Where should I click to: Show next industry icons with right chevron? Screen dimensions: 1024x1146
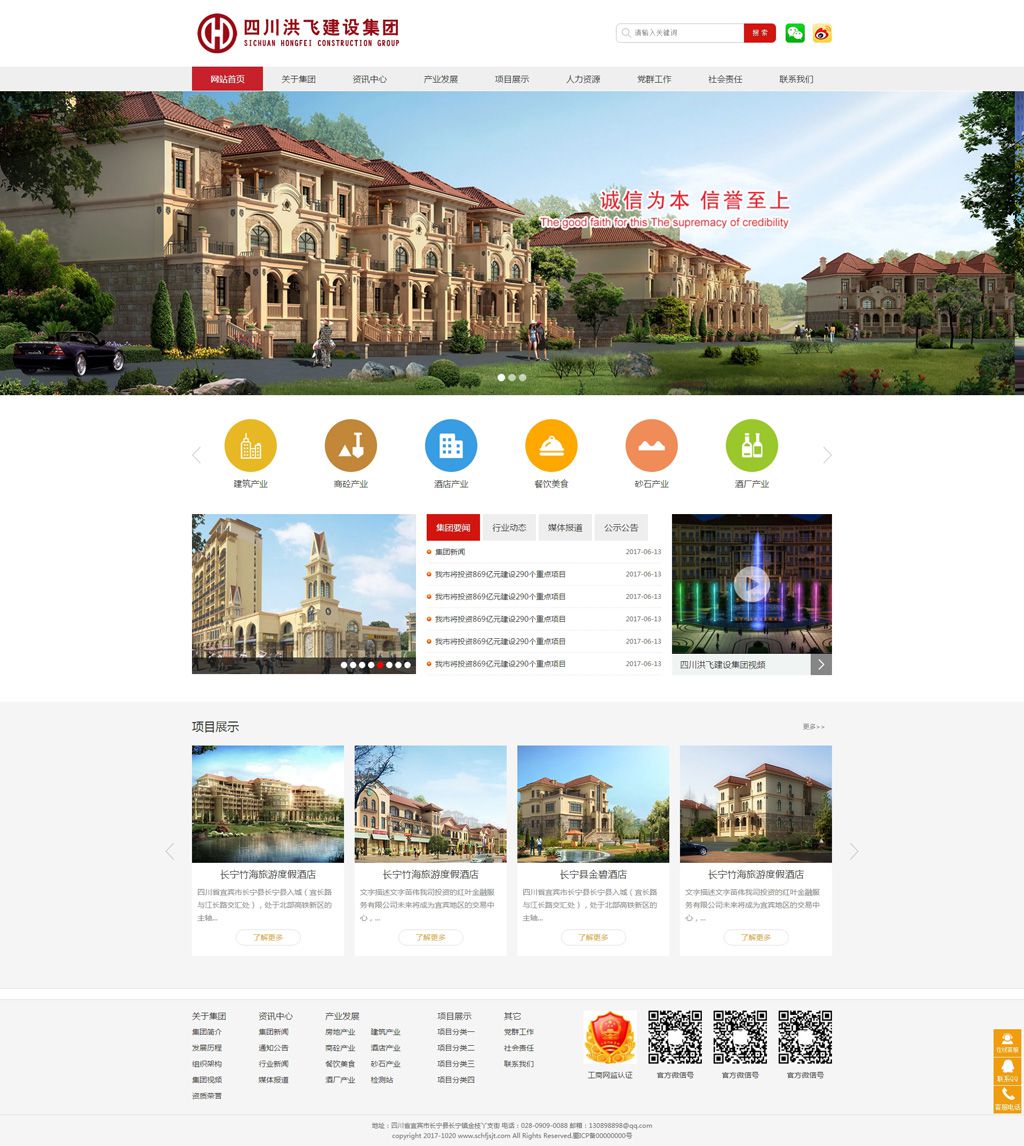[x=827, y=455]
